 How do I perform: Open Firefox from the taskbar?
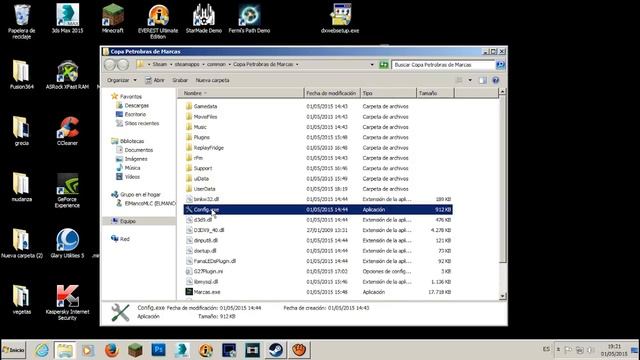pos(111,350)
